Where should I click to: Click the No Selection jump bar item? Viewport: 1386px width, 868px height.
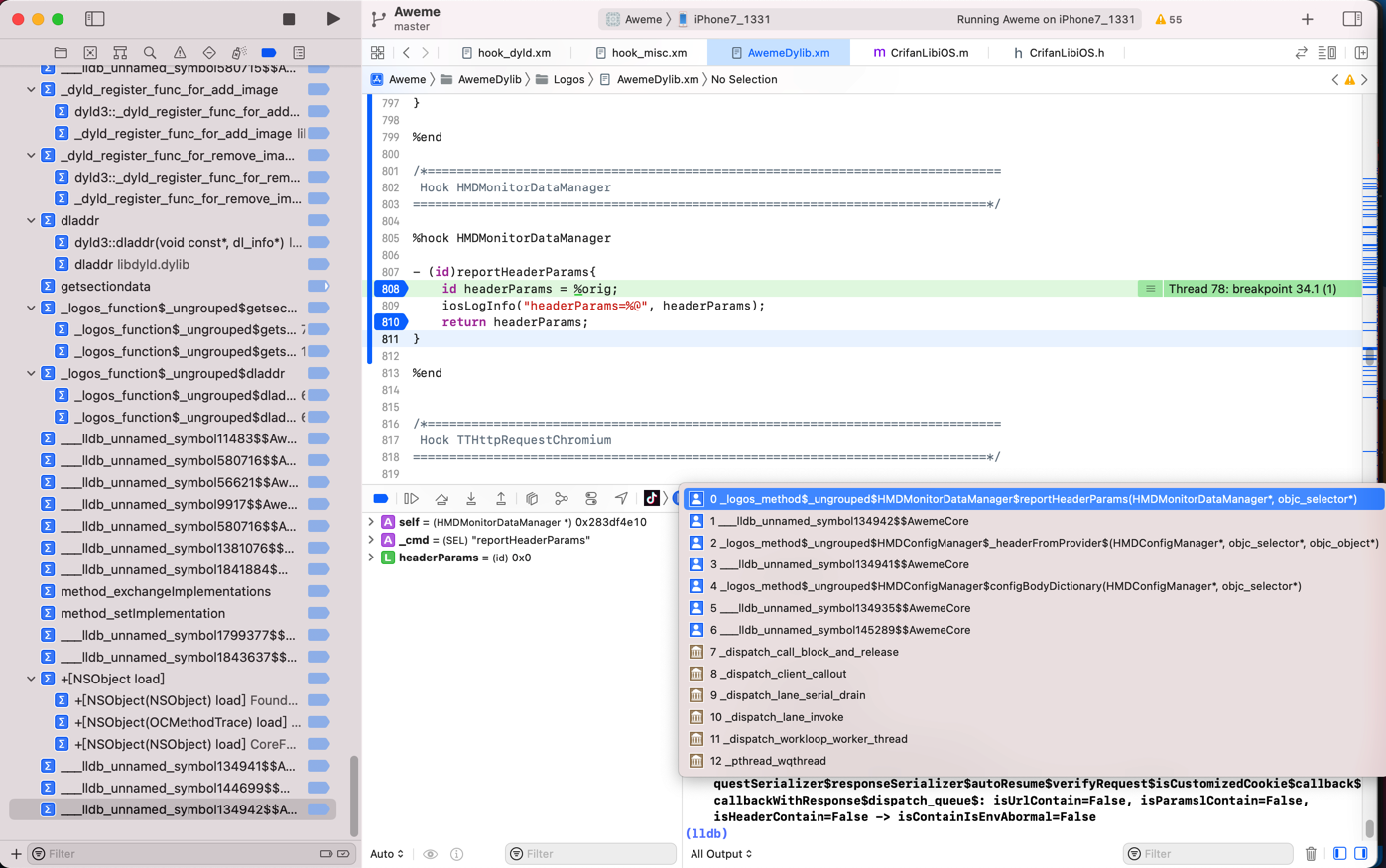coord(744,79)
